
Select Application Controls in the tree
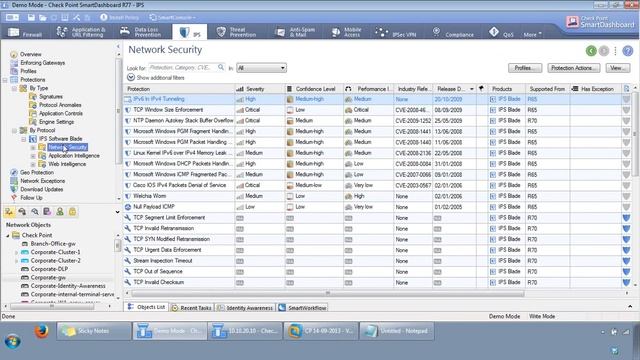coord(60,113)
